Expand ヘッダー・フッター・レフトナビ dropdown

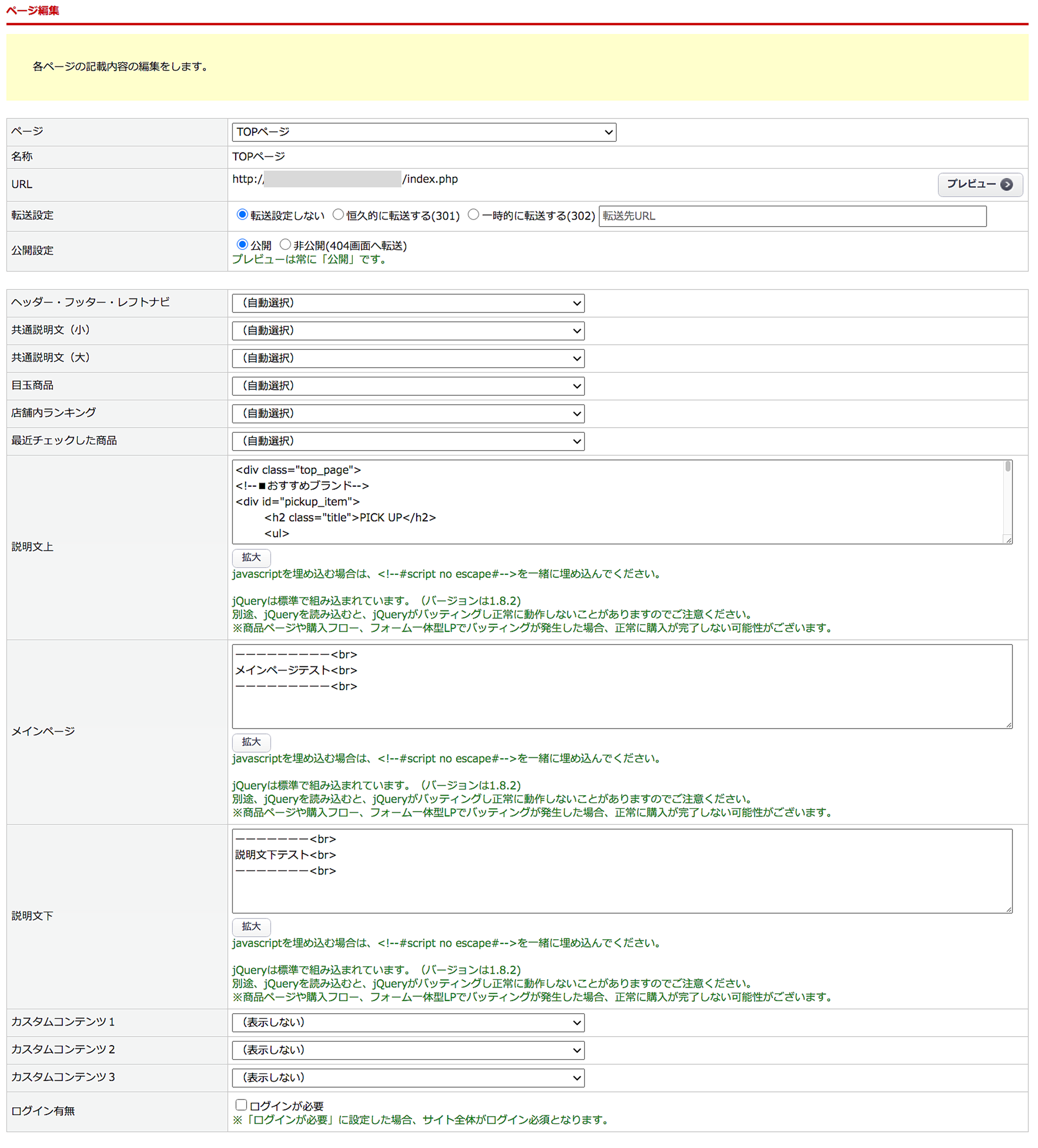point(408,303)
